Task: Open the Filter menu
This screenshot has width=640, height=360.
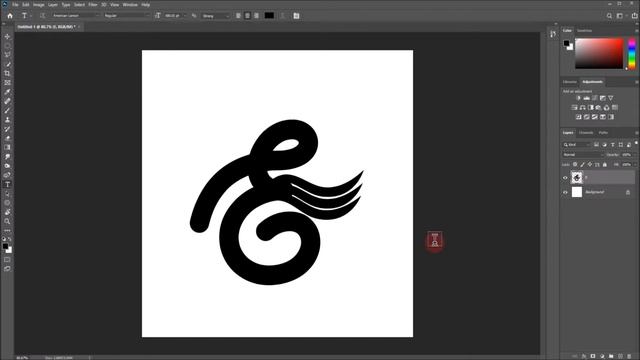Action: click(x=93, y=5)
